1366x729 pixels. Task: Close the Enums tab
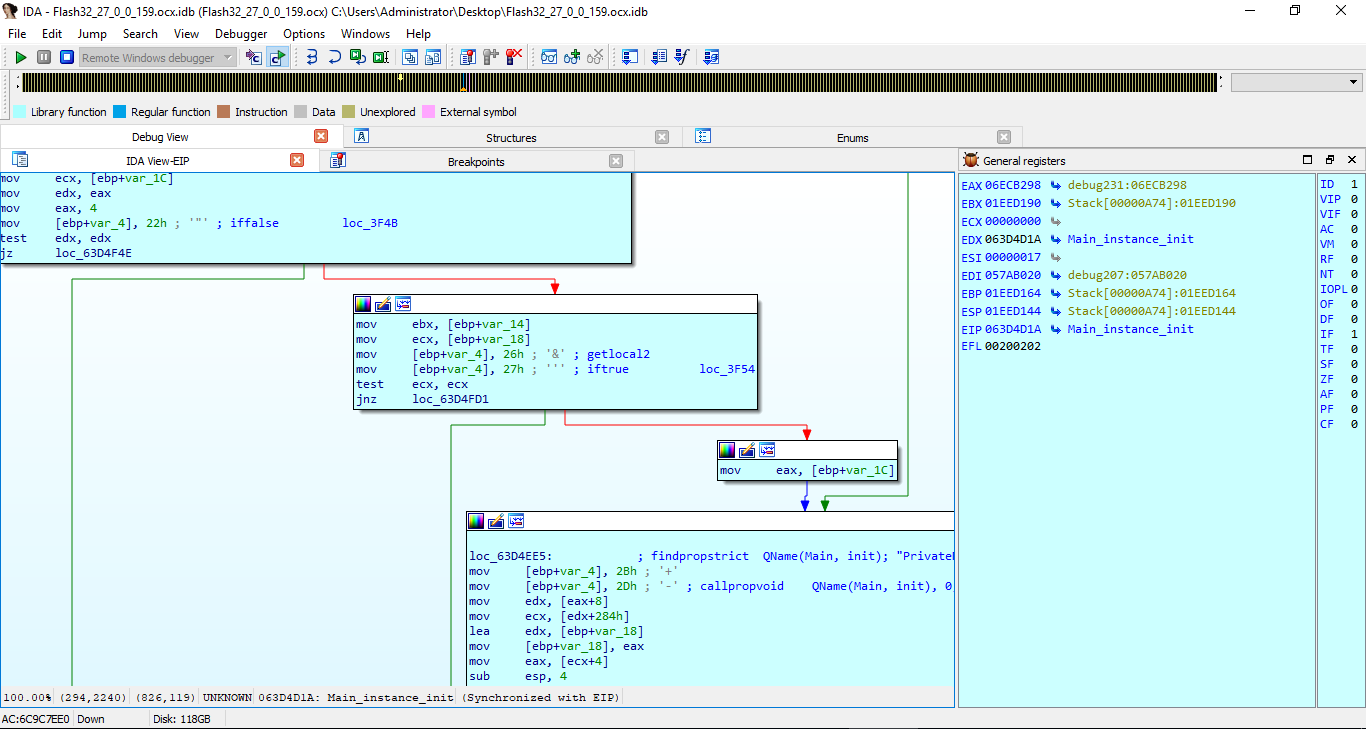[x=1004, y=137]
